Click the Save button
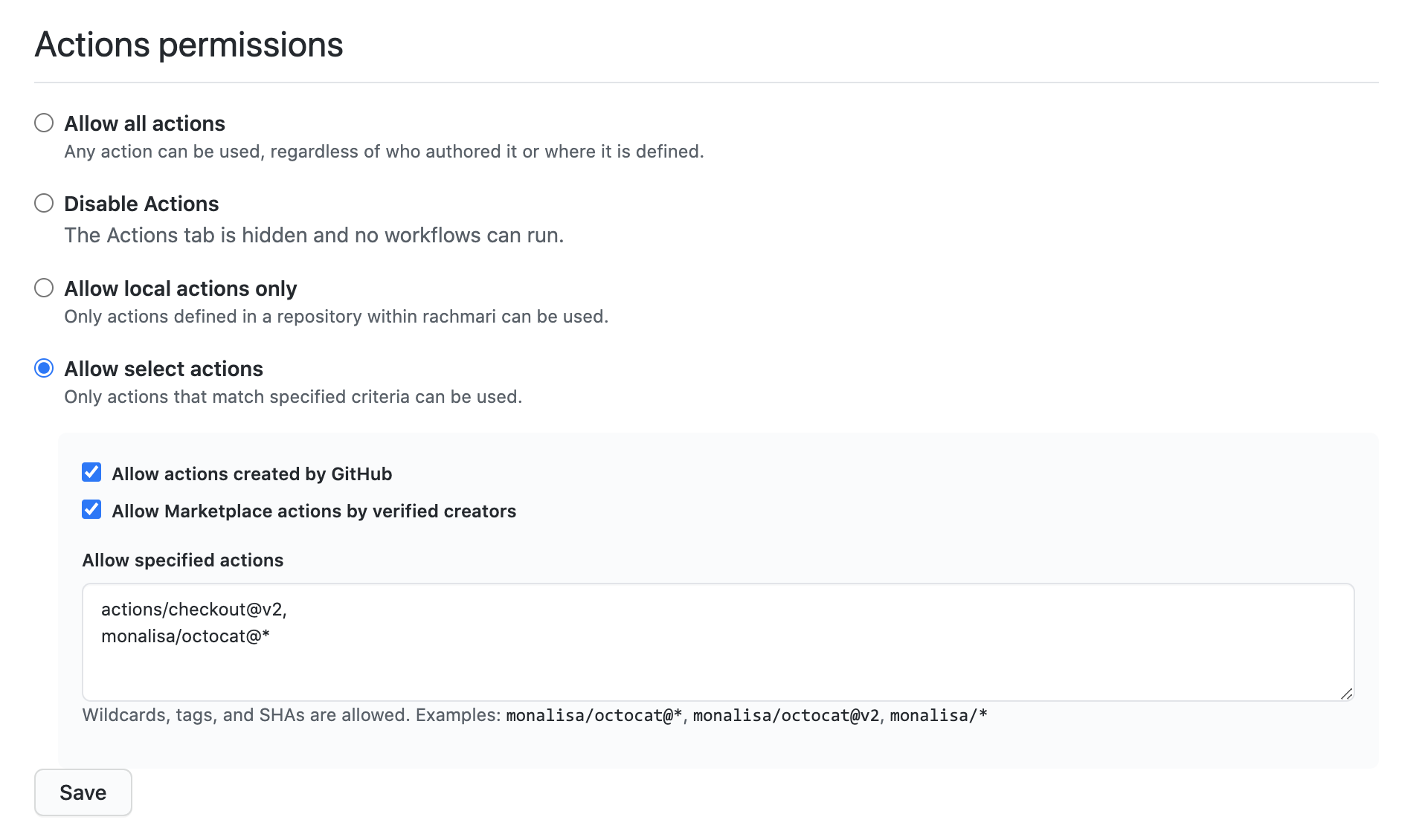The width and height of the screenshot is (1425, 840). click(83, 792)
